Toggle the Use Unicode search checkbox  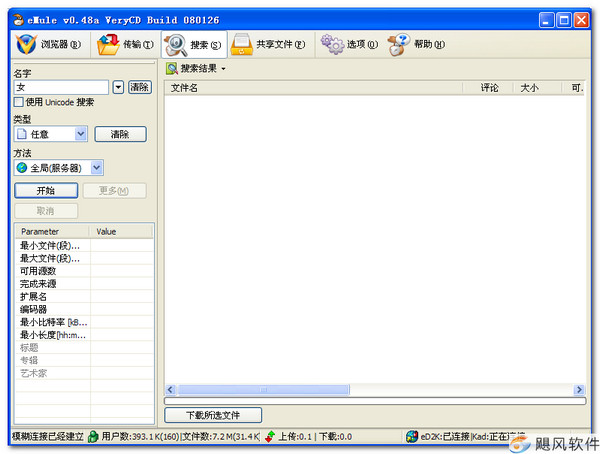(x=18, y=102)
